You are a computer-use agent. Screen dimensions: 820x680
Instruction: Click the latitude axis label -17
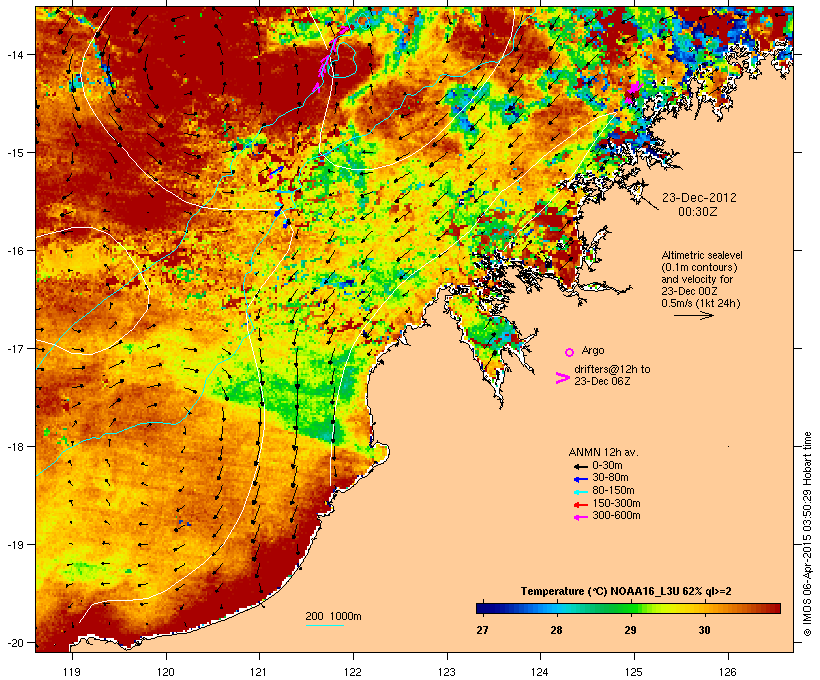click(15, 348)
